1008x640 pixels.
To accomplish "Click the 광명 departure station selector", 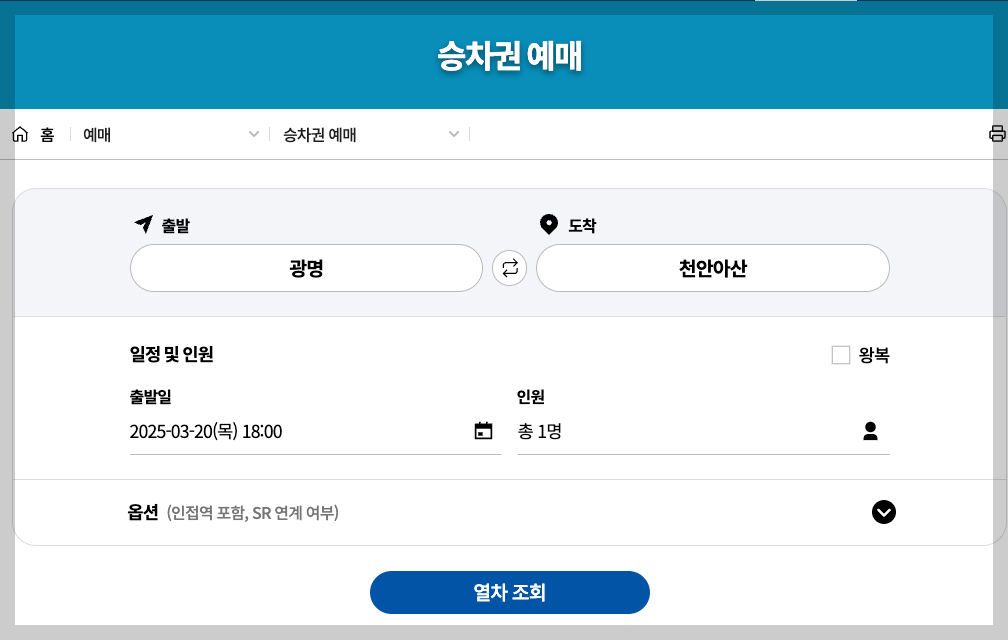I will point(306,268).
